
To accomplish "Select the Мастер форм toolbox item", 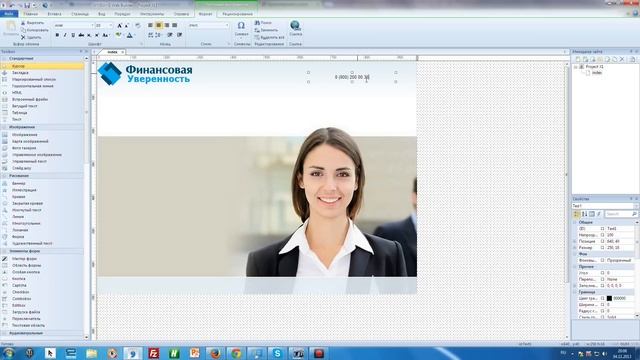I will 24,259.
